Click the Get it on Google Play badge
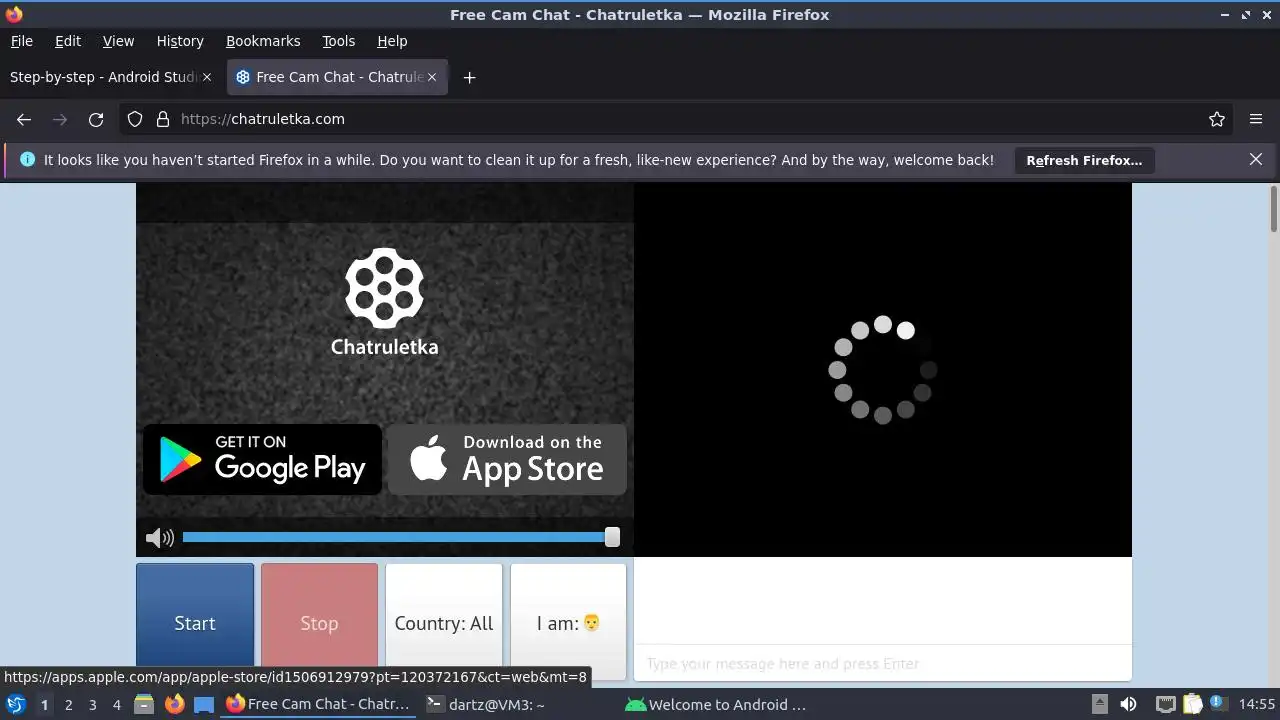The height and width of the screenshot is (720, 1280). [263, 459]
